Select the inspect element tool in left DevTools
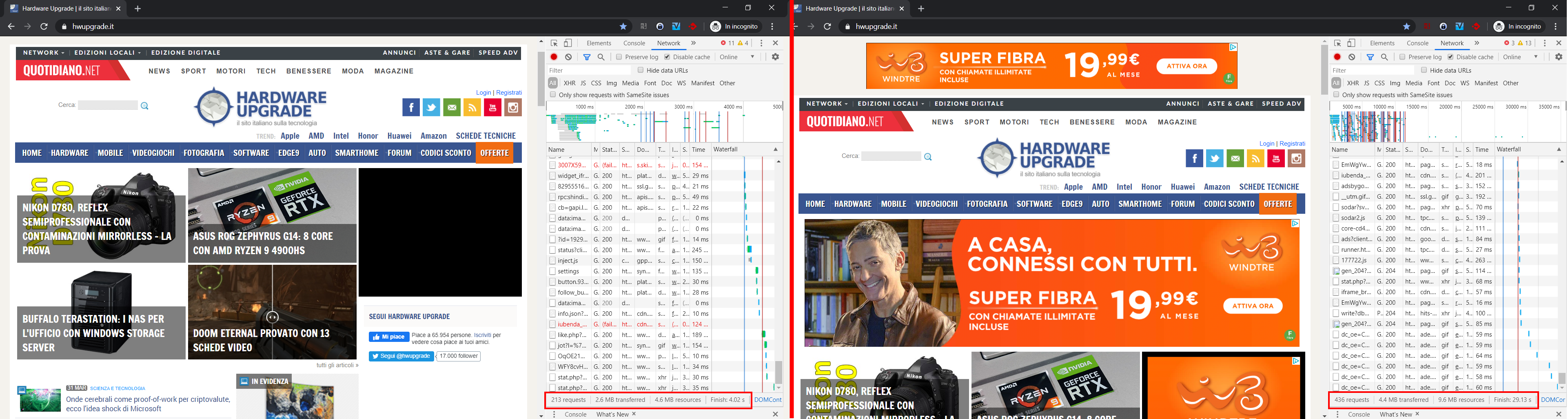Viewport: 1568px width, 419px height. pyautogui.click(x=554, y=43)
